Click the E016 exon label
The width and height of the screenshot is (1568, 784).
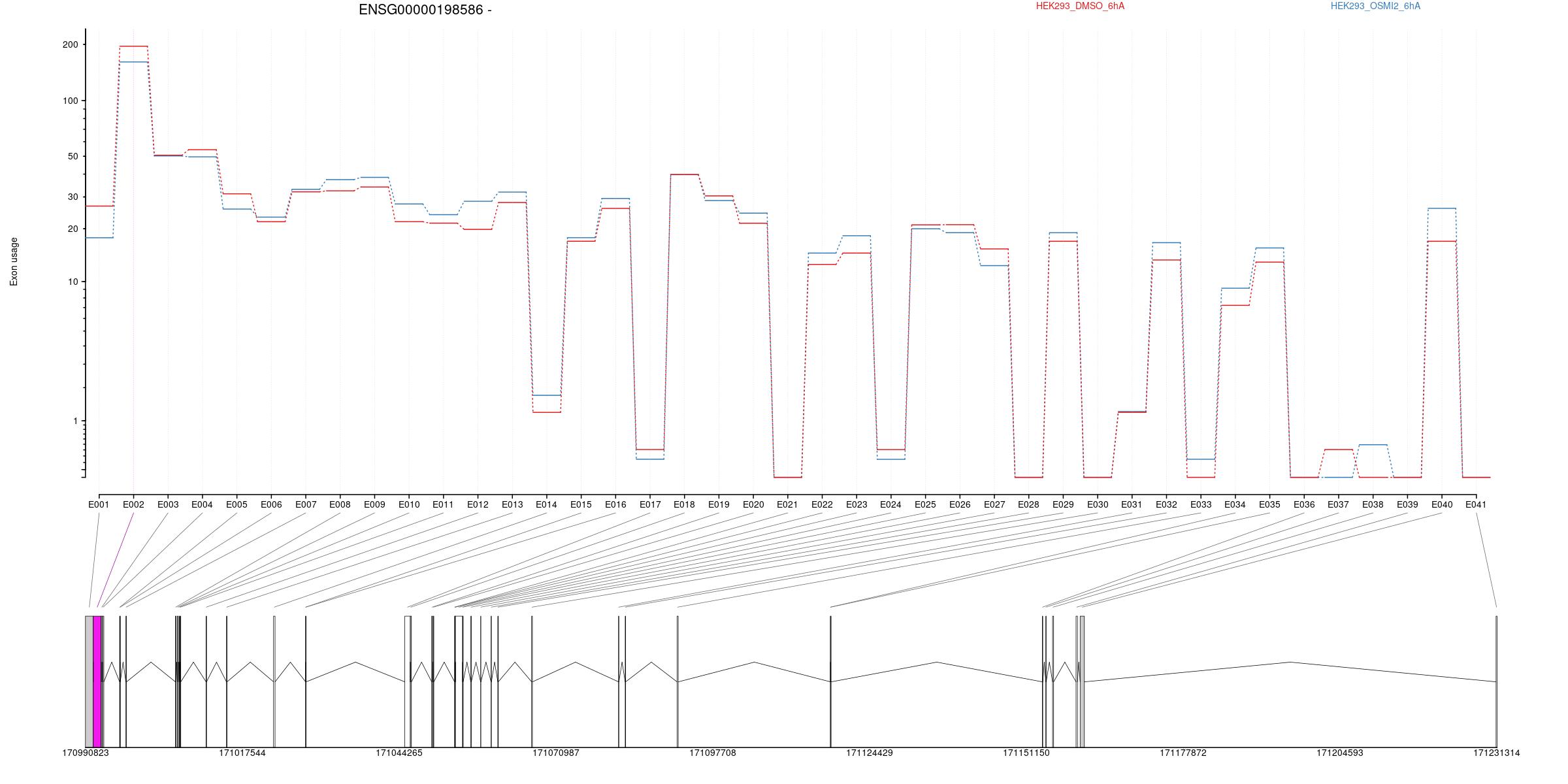click(615, 504)
